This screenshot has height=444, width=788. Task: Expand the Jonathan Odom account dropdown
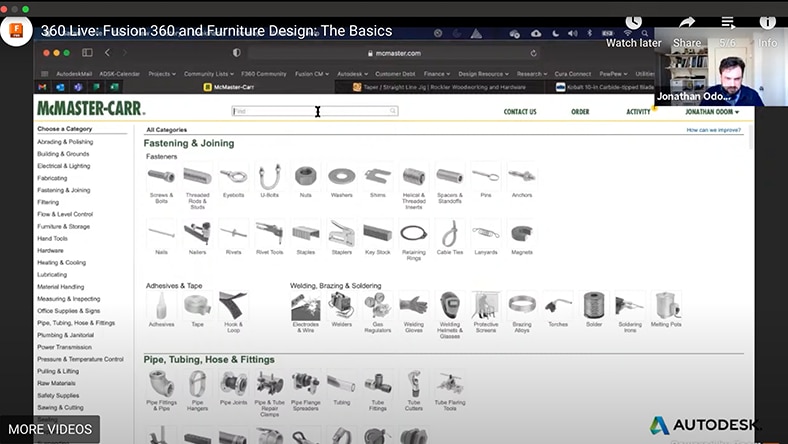[712, 112]
